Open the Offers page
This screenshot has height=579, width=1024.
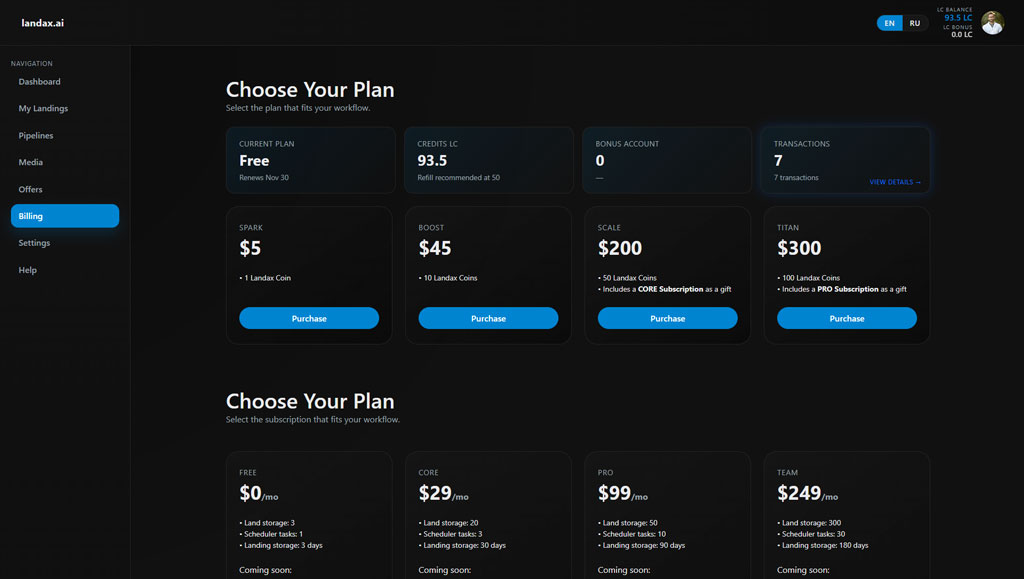(30, 189)
